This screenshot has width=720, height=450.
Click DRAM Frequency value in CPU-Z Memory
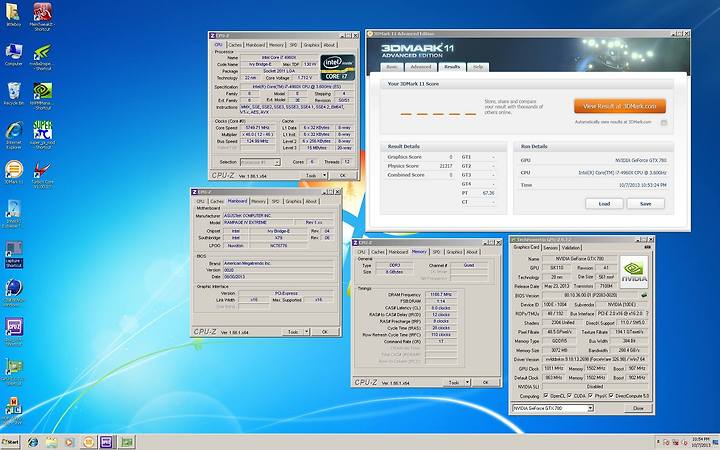coord(441,294)
